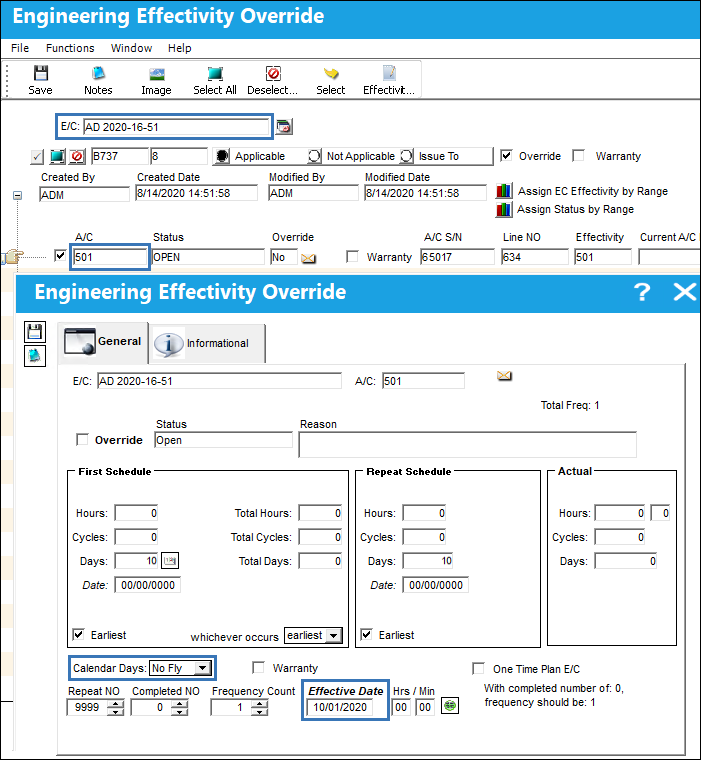Switch to the Informational tab
Viewport: 701px width, 760px height.
click(x=207, y=343)
